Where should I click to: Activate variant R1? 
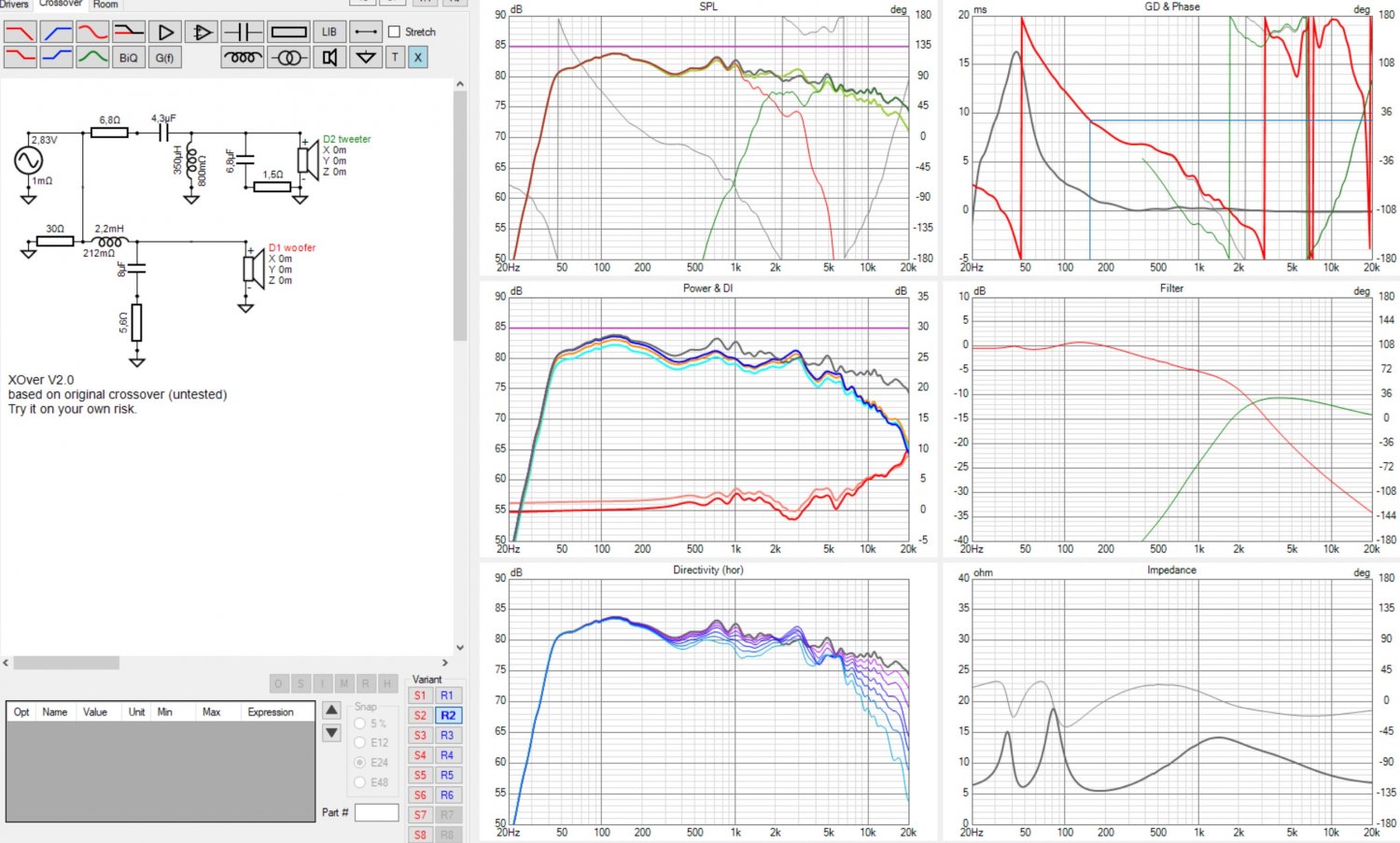point(448,695)
